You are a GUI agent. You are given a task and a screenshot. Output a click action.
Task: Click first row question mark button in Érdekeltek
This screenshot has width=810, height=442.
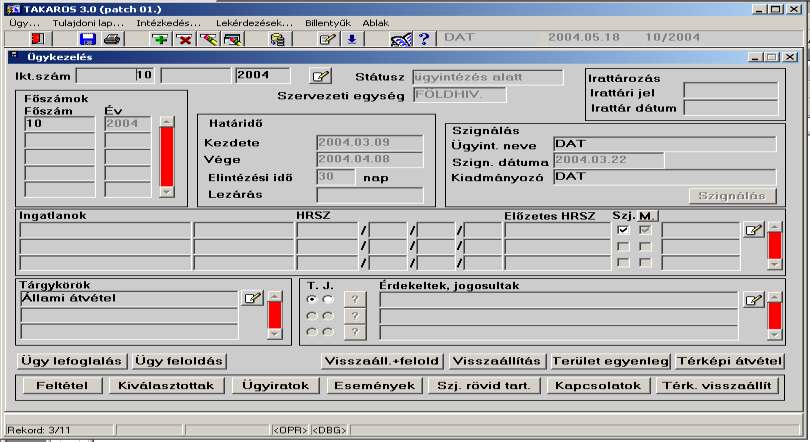click(355, 299)
